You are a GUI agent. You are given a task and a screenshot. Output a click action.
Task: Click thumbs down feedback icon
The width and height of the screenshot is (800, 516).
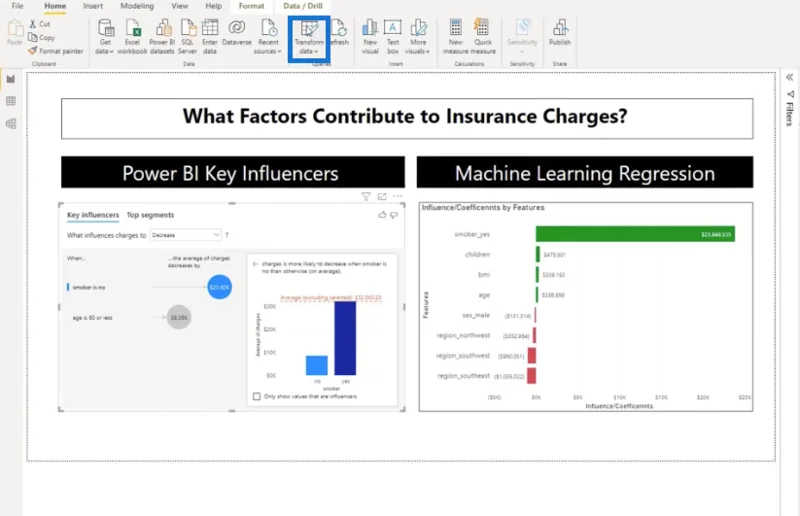[x=394, y=215]
